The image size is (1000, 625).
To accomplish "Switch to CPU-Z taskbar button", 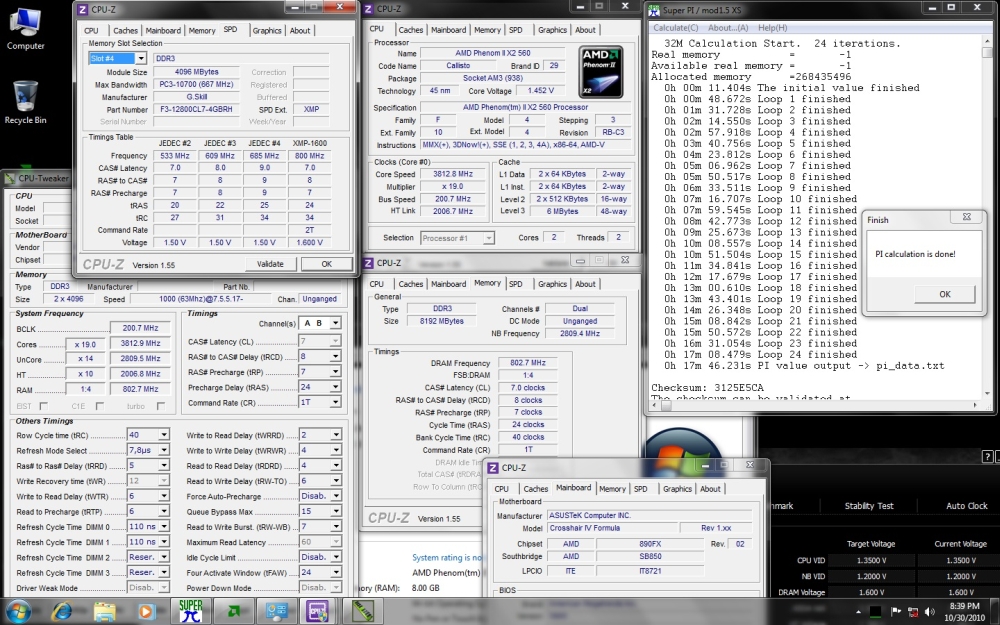I will click(x=318, y=611).
